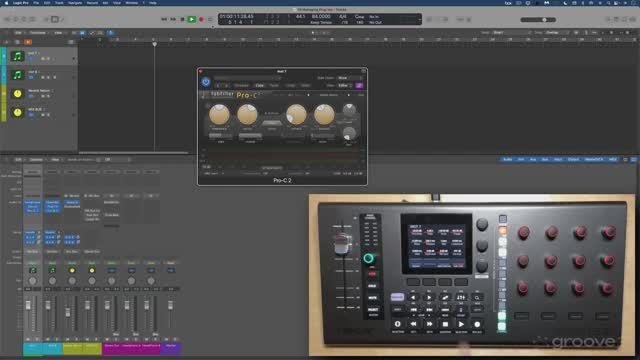
Task: Open the Track menu in menu bar
Action: click(59, 2)
